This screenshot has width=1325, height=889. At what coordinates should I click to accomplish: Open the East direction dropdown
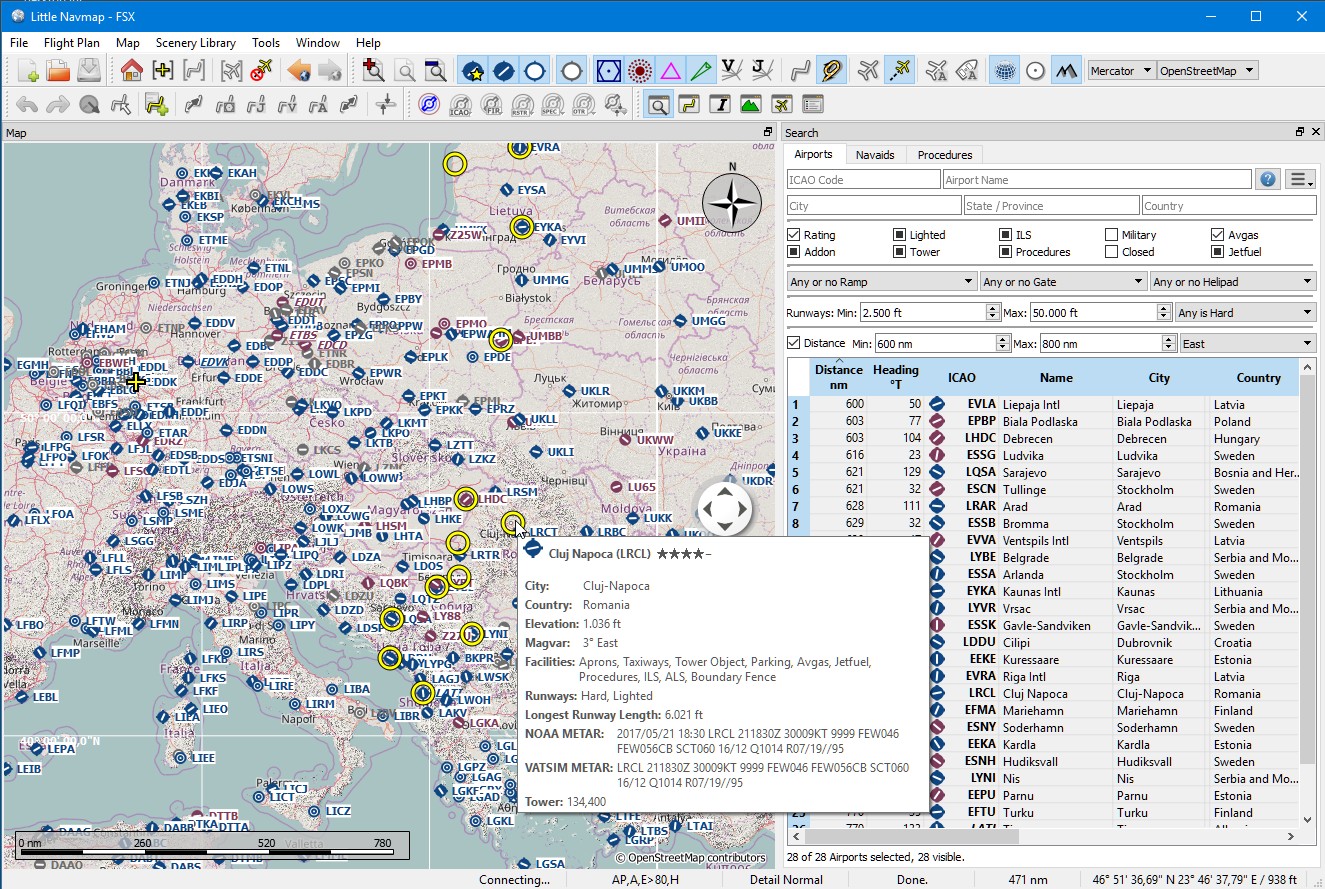1248,343
